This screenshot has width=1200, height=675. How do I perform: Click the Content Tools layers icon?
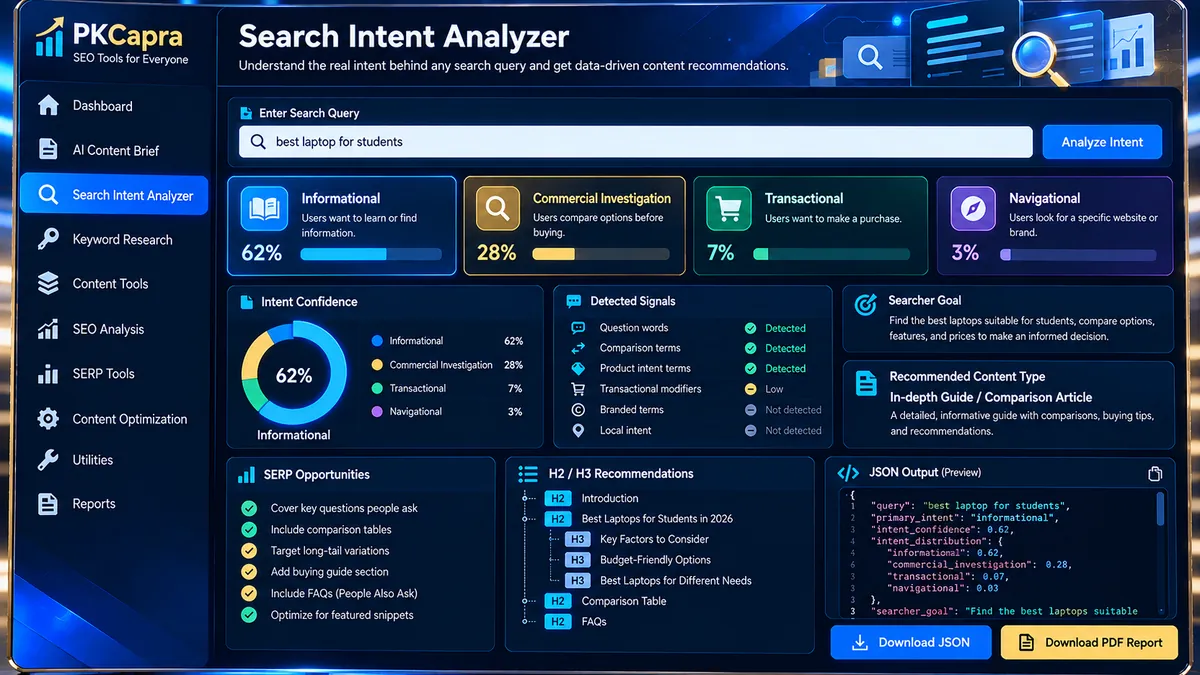coord(48,284)
